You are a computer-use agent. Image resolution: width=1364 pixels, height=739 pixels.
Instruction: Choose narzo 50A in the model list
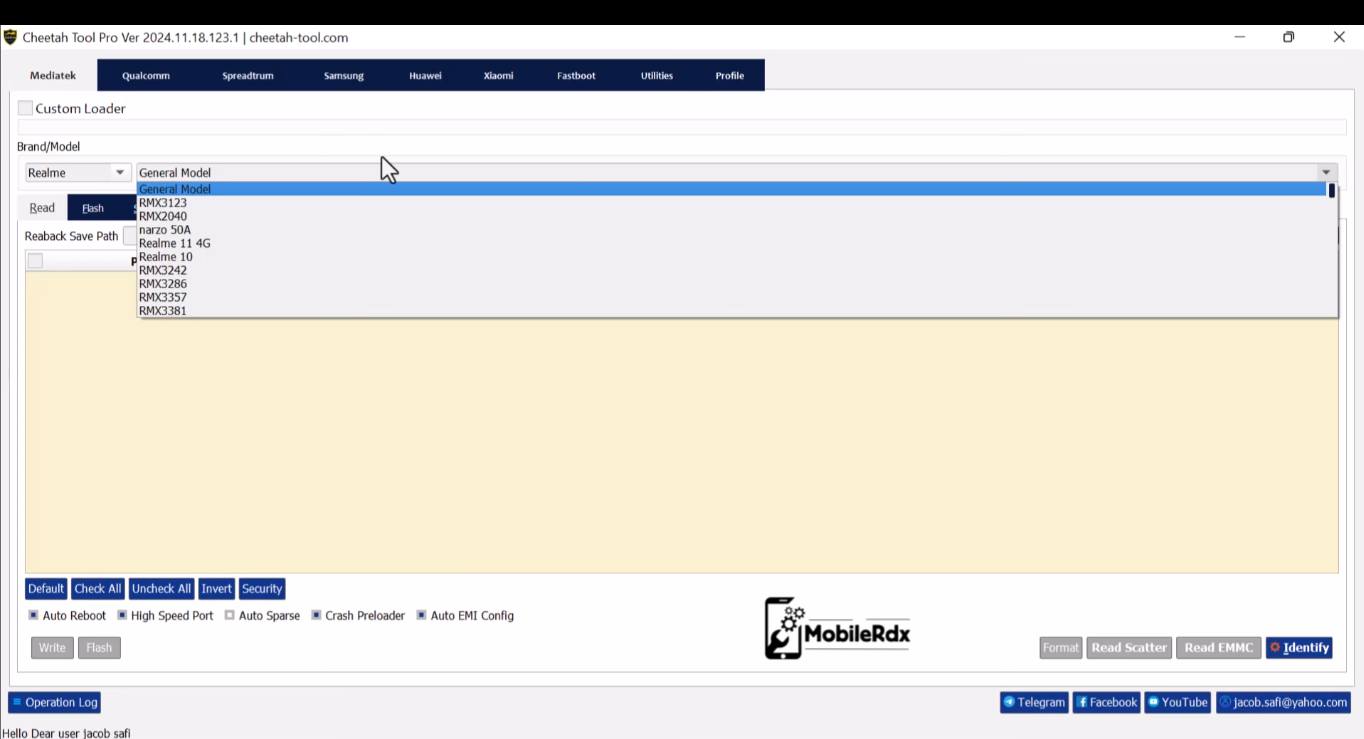(x=731, y=230)
